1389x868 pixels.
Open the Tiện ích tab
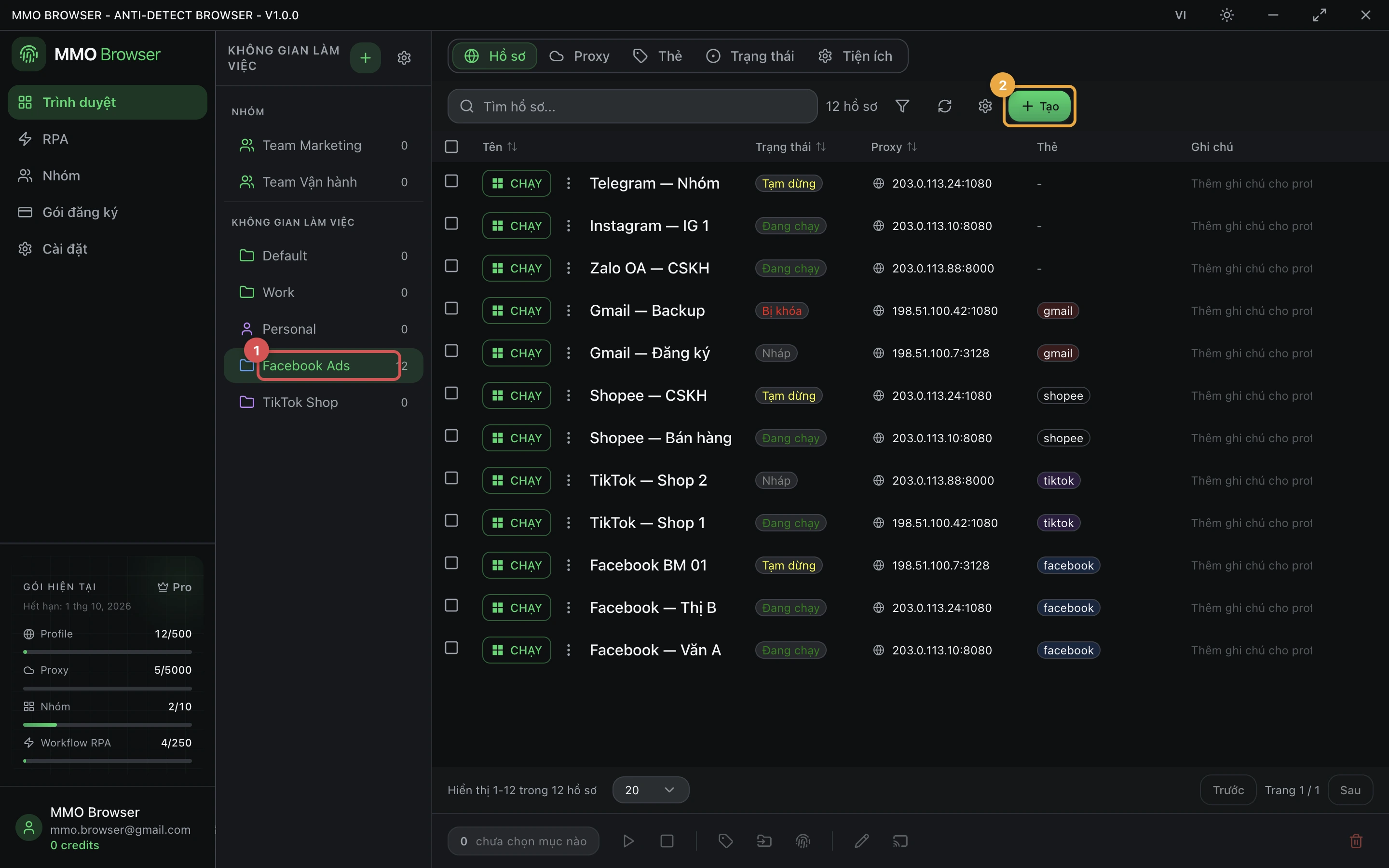(855, 55)
